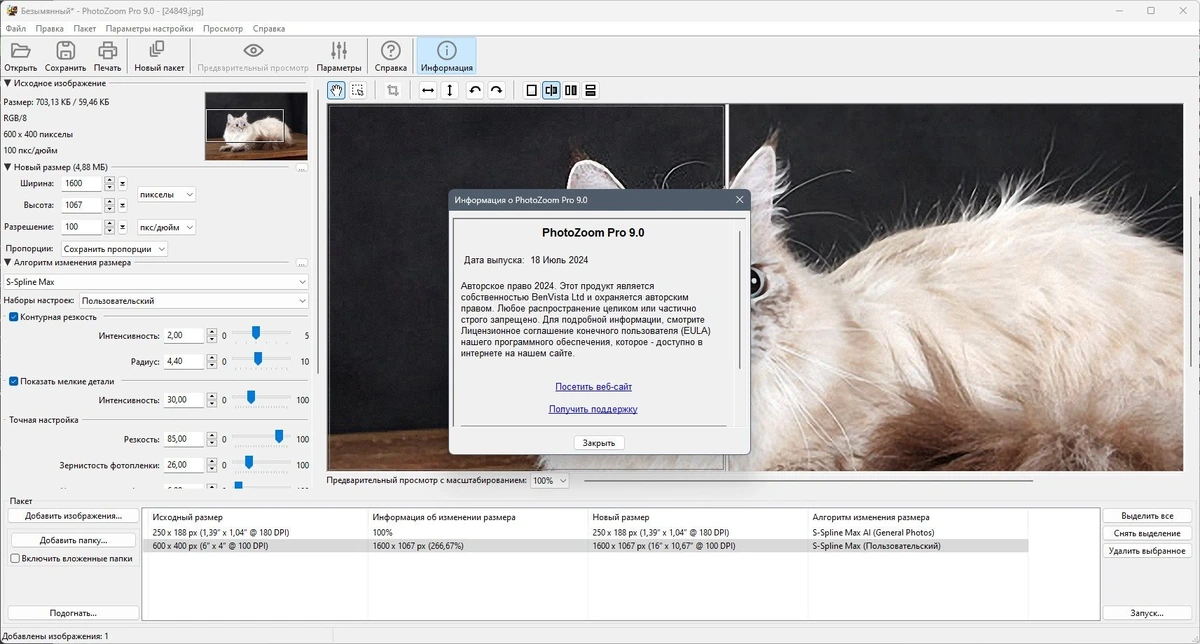Open the Пакет menu
Image resolution: width=1200 pixels, height=644 pixels.
(85, 29)
